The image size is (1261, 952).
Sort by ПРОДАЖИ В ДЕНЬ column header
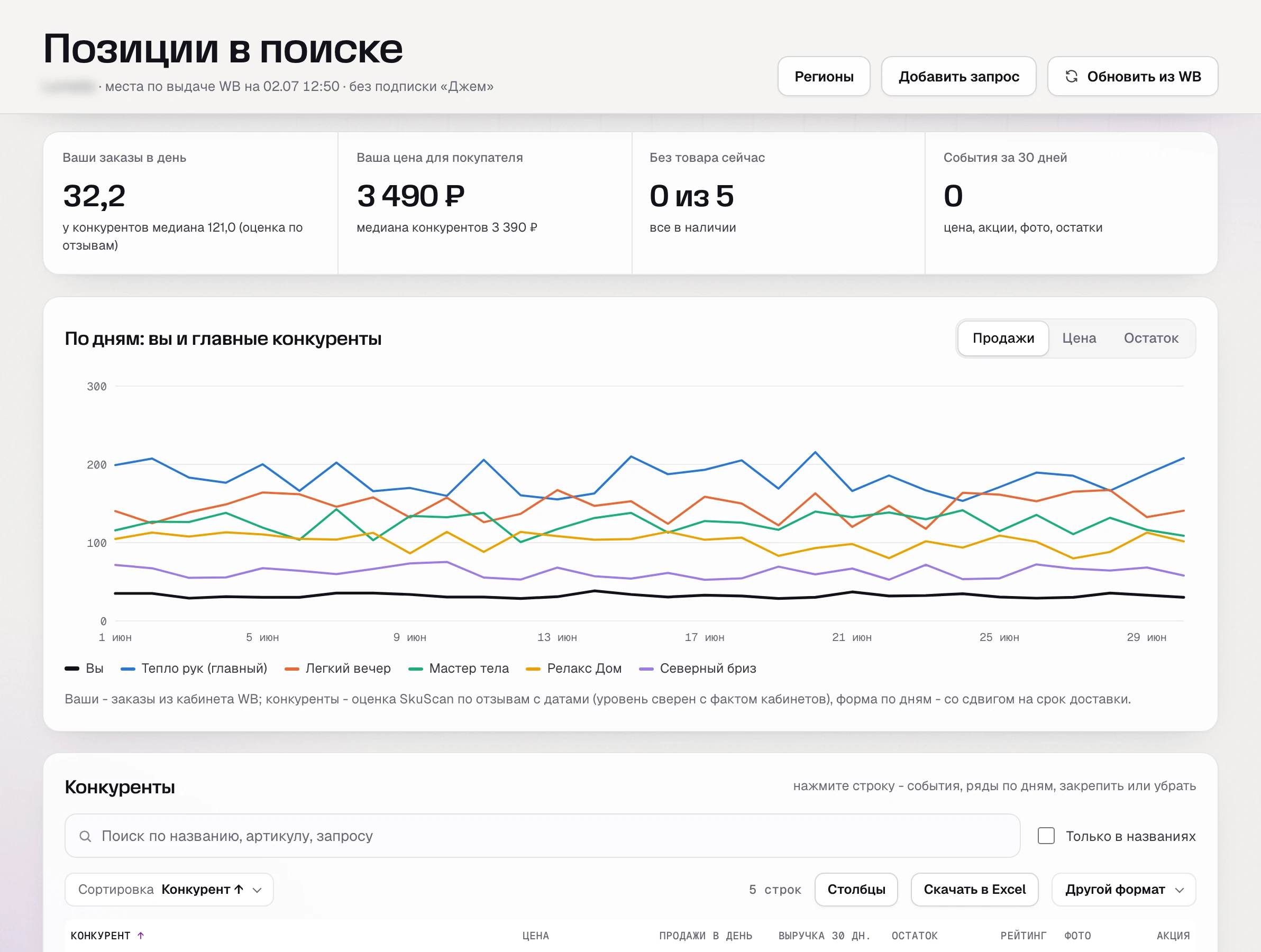coord(706,936)
